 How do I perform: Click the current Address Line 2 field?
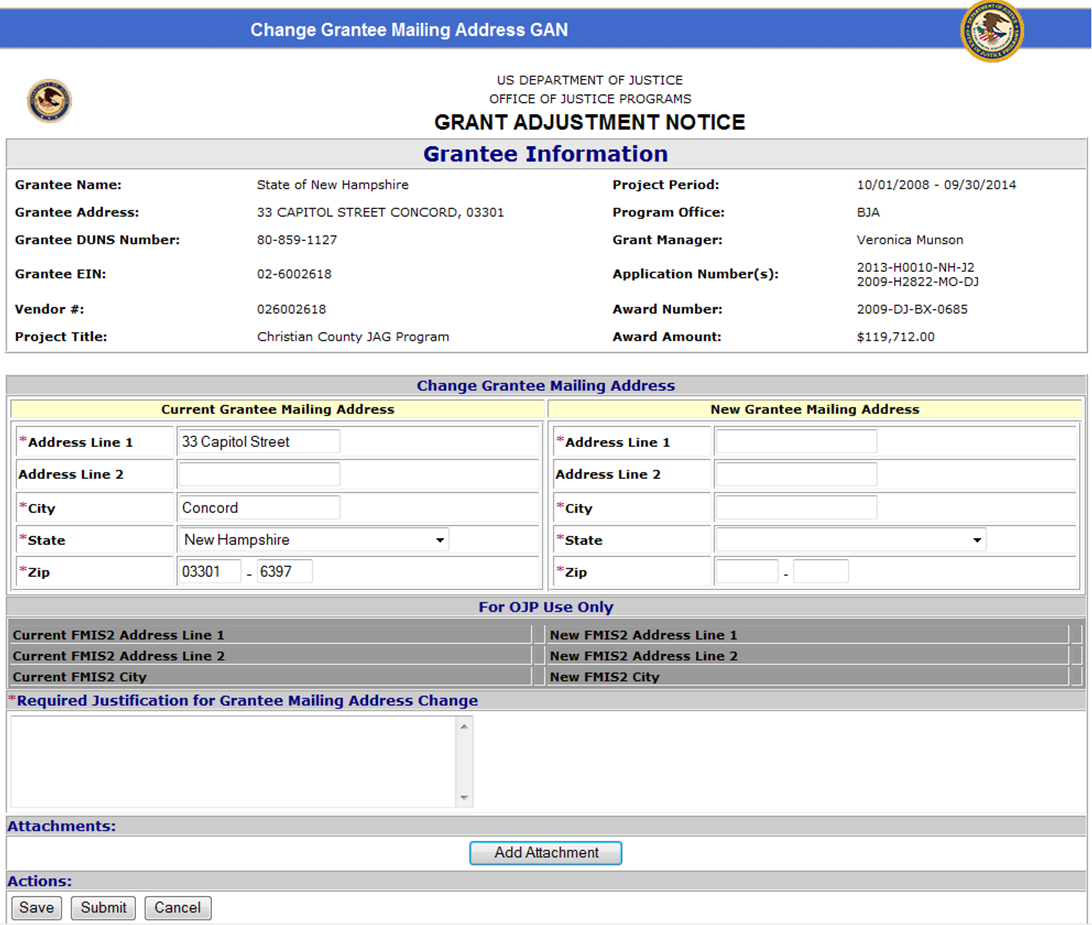tap(259, 474)
